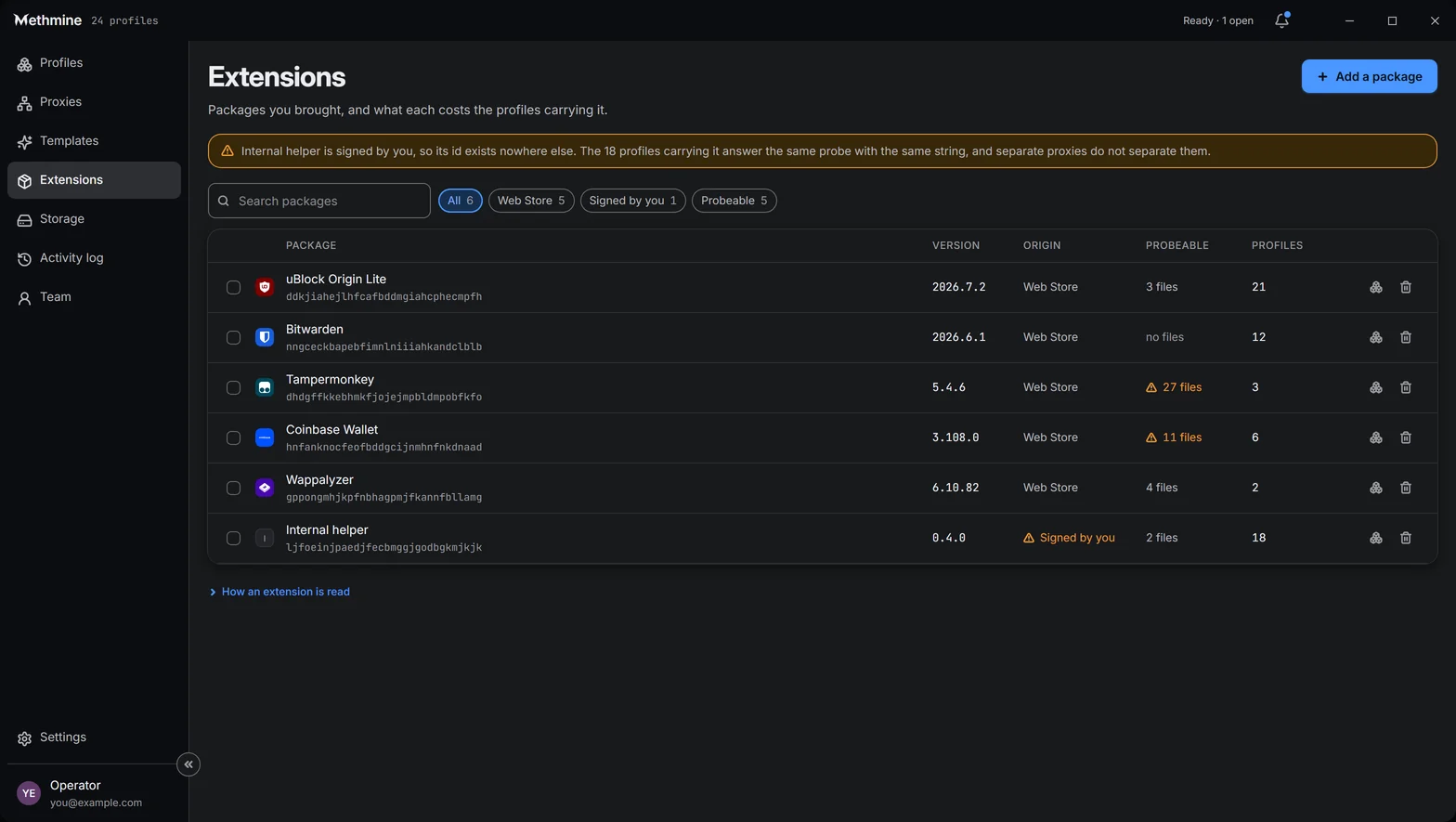This screenshot has height=822, width=1456.
Task: Select Extensions in the sidebar
Action: pos(94,180)
